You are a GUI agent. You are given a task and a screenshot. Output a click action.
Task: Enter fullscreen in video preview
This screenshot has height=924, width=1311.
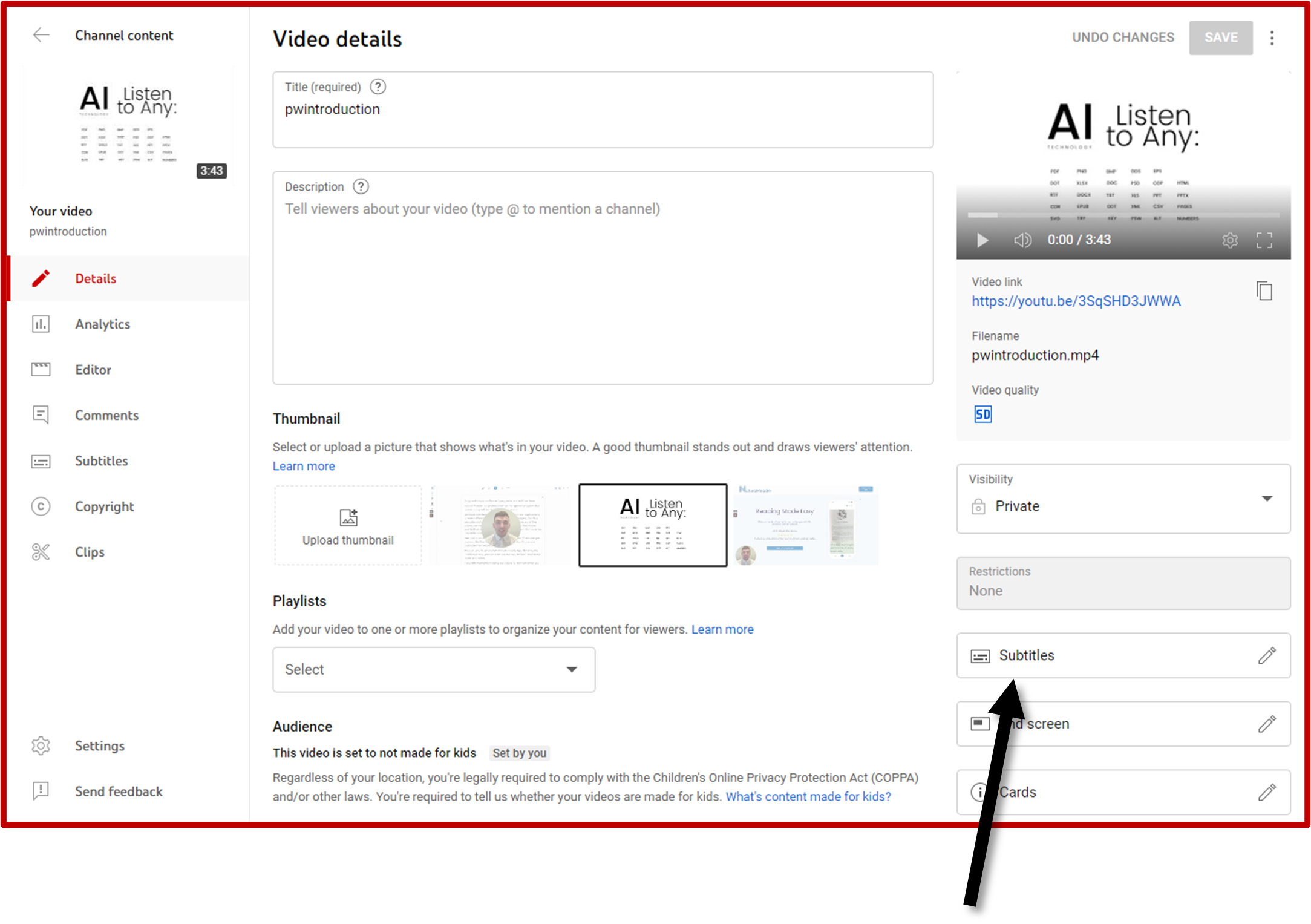click(1264, 240)
